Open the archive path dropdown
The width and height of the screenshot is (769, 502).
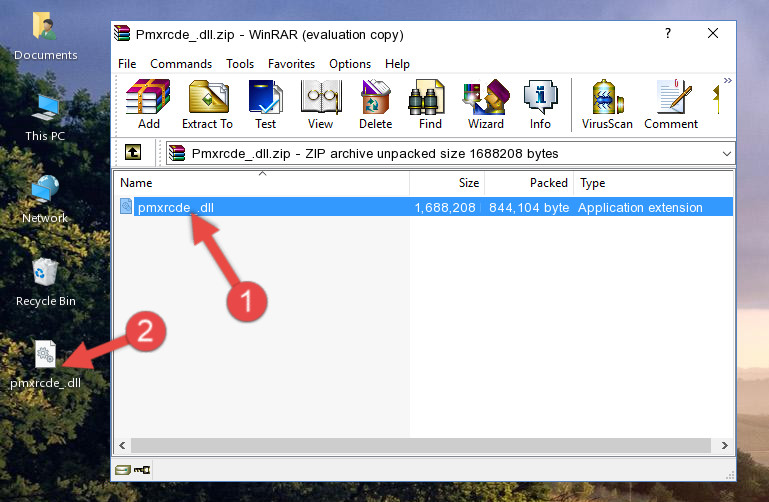click(x=726, y=154)
